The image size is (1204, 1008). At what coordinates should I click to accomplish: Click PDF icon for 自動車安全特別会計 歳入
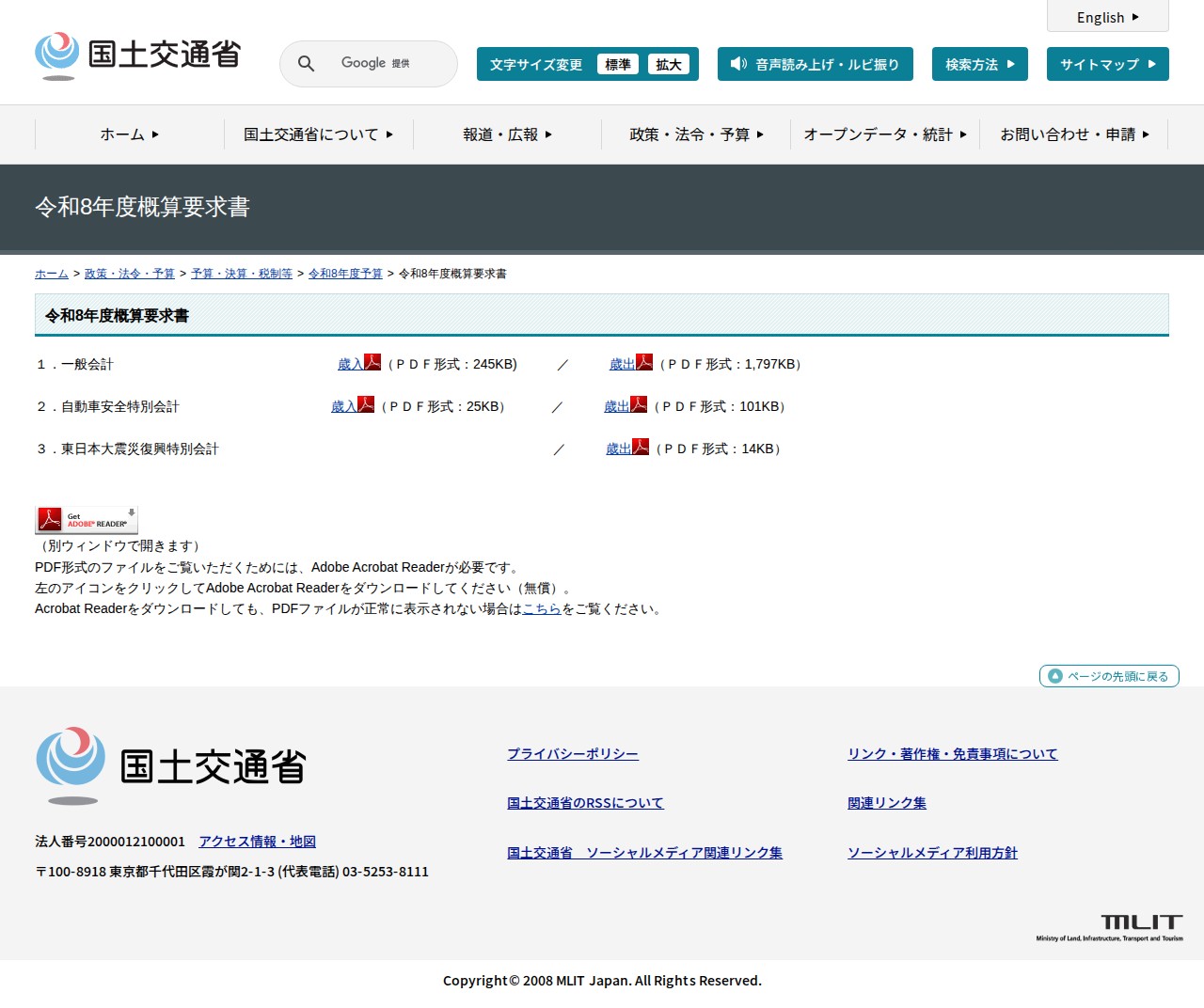(x=366, y=405)
